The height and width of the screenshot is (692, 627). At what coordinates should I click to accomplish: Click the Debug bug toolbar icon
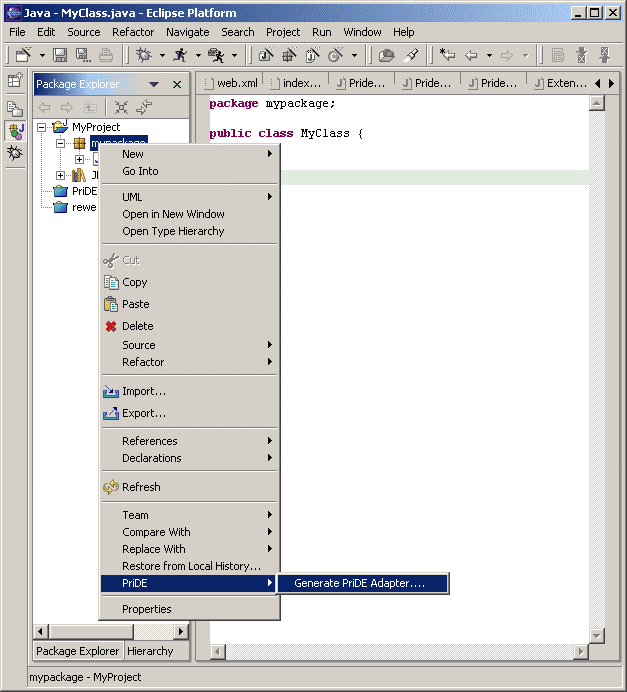[x=144, y=55]
